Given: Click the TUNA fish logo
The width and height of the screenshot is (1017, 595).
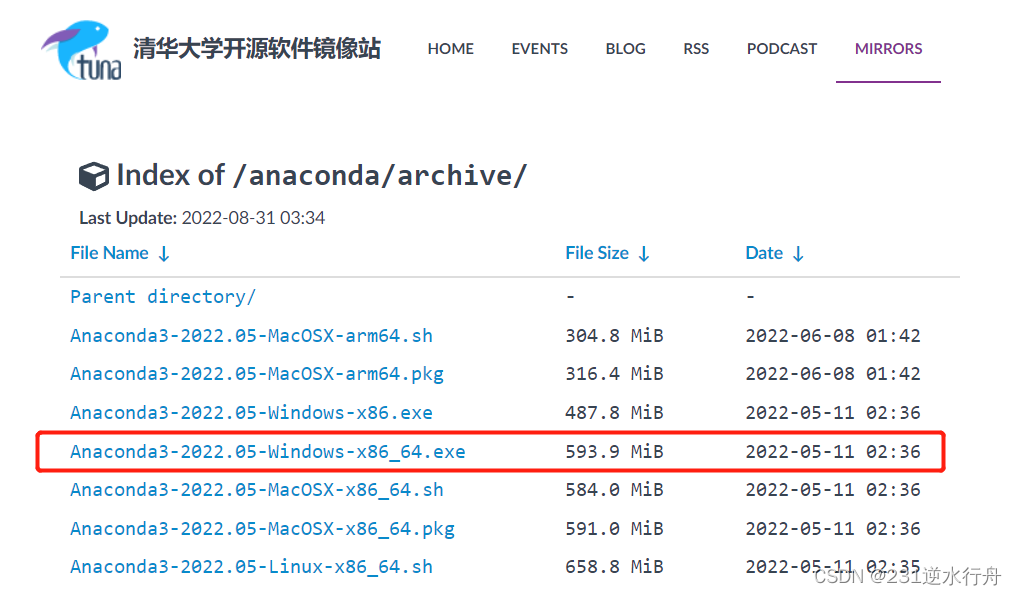Looking at the screenshot, I should pyautogui.click(x=82, y=50).
